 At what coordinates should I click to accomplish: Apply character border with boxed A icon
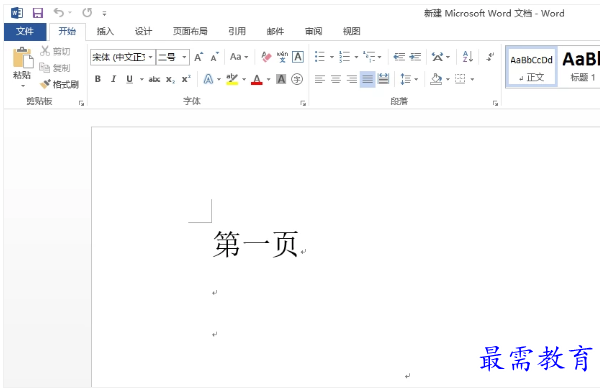[x=298, y=57]
